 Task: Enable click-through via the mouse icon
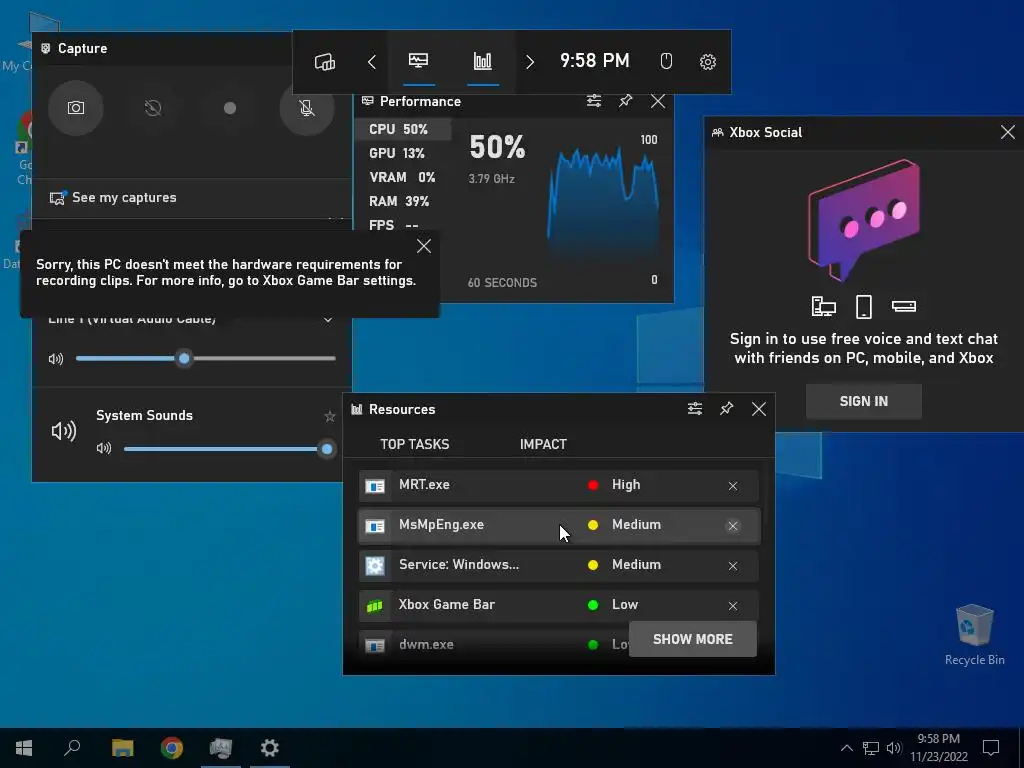click(x=666, y=61)
